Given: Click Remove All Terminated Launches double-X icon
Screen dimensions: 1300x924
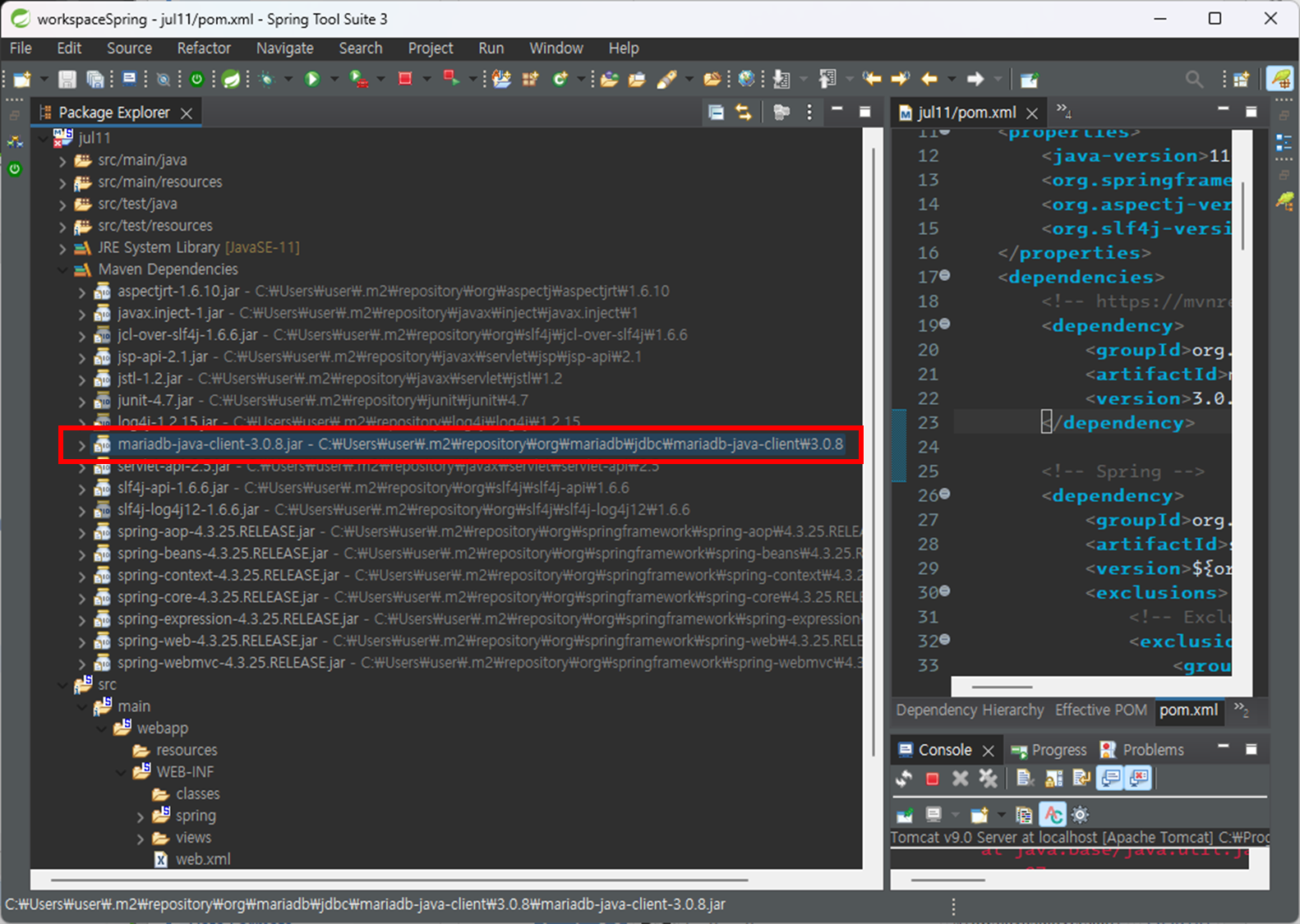Looking at the screenshot, I should pos(988,779).
